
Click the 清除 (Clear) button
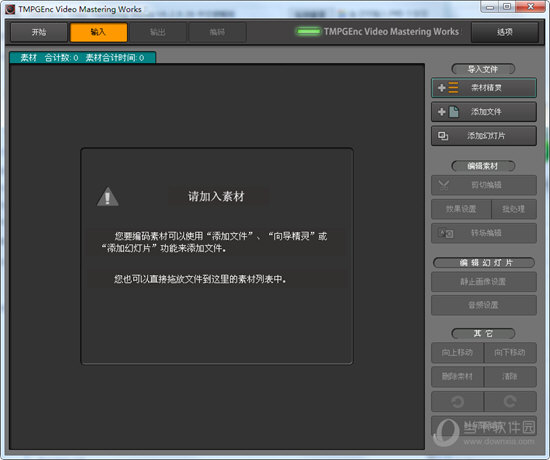510,376
